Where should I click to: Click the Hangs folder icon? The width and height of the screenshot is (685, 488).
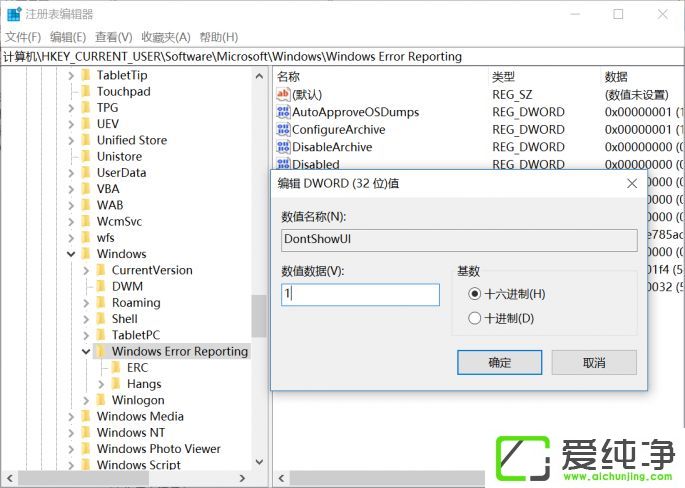click(116, 384)
